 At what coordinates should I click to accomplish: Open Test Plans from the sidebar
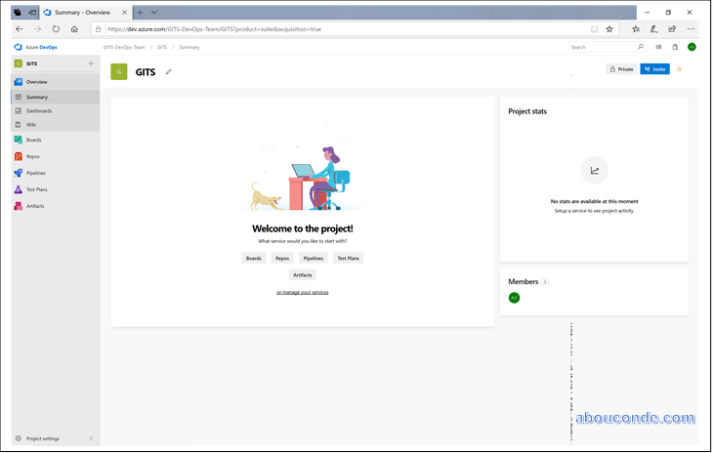tap(36, 189)
